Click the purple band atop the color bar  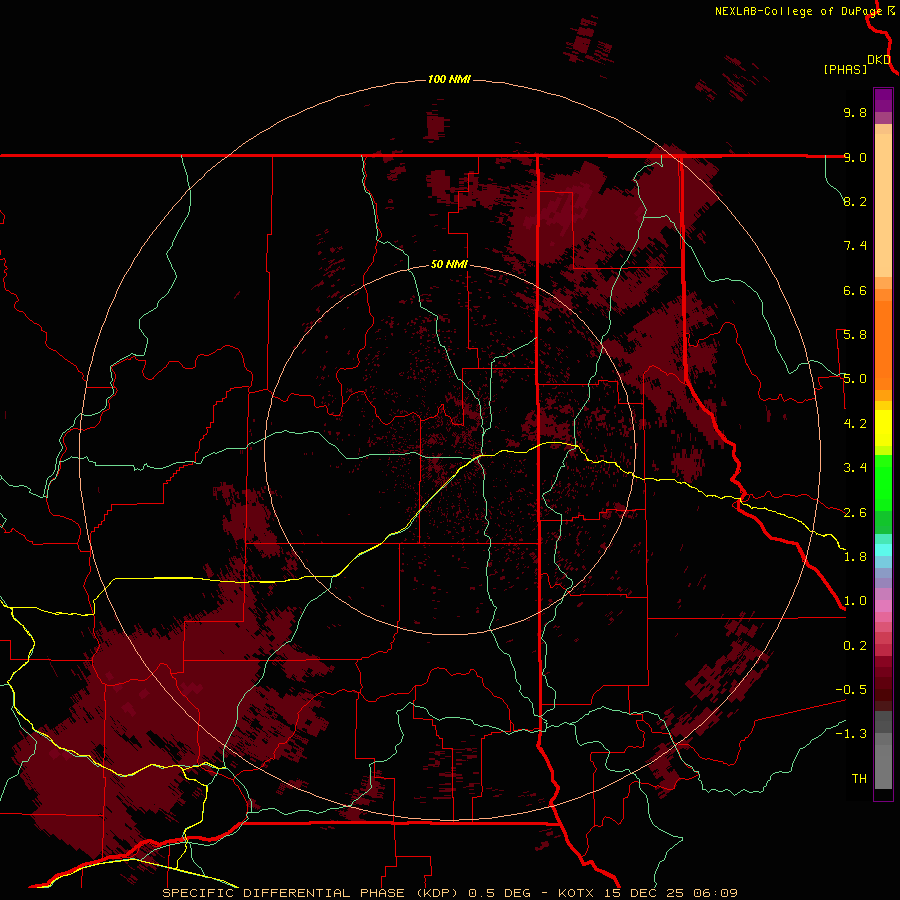coord(883,100)
